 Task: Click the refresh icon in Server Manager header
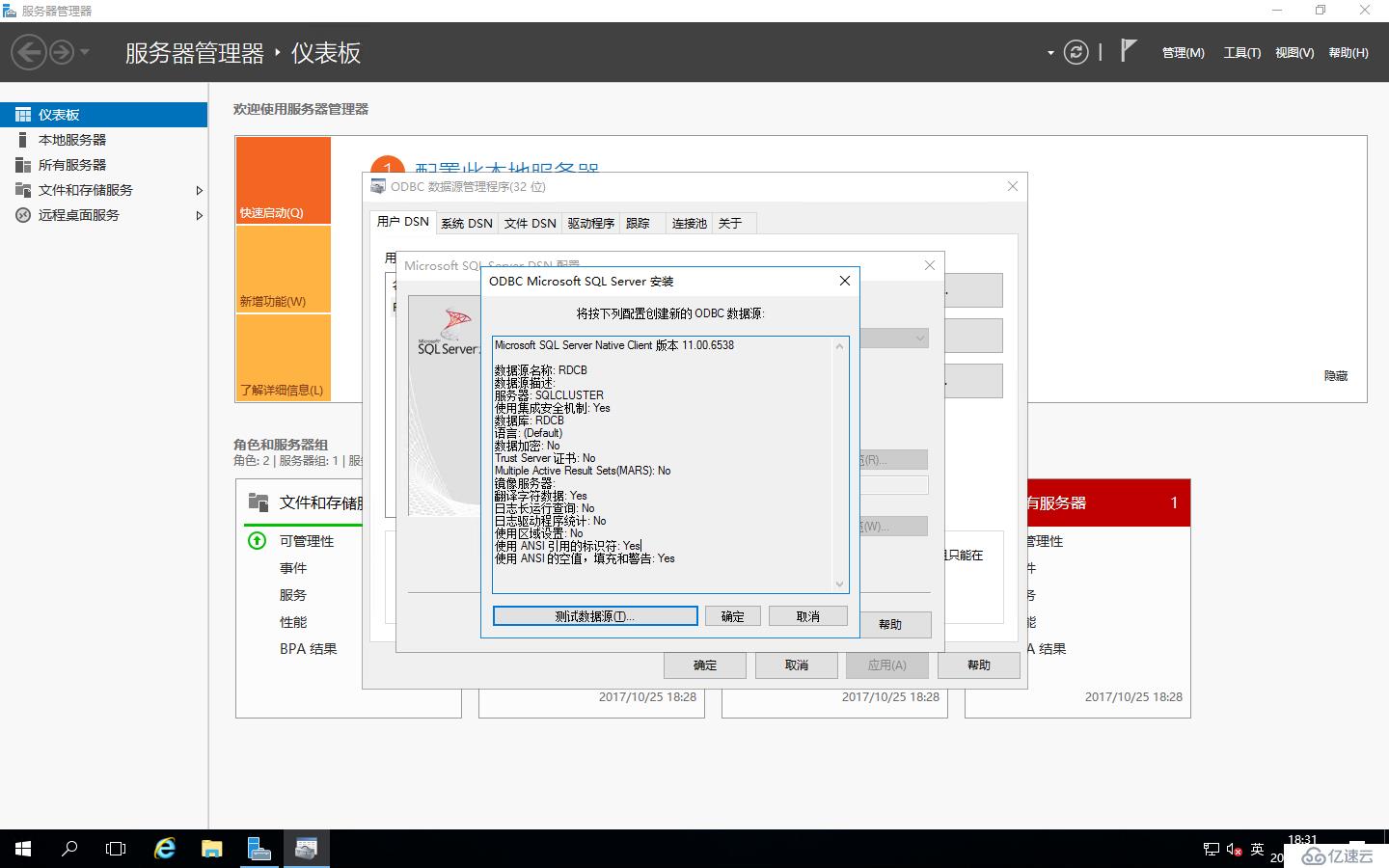pyautogui.click(x=1076, y=52)
